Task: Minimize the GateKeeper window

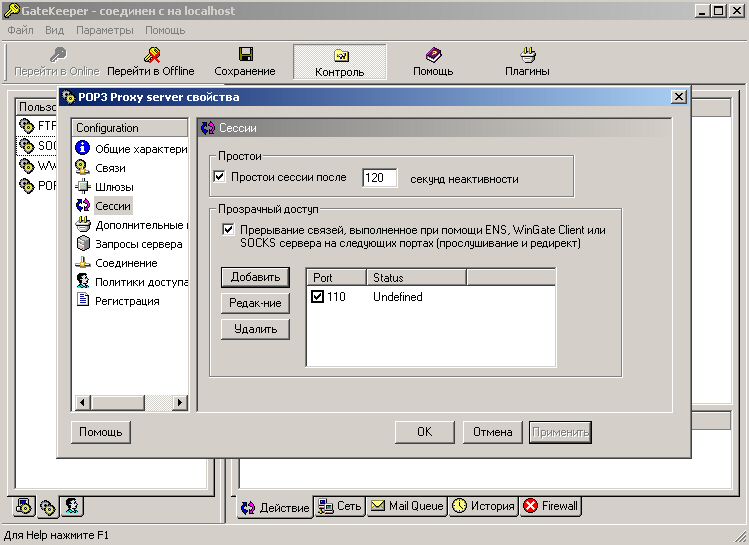Action: (702, 11)
